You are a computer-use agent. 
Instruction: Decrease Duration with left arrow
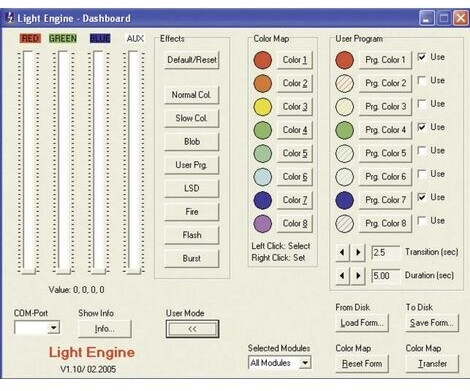(x=342, y=276)
